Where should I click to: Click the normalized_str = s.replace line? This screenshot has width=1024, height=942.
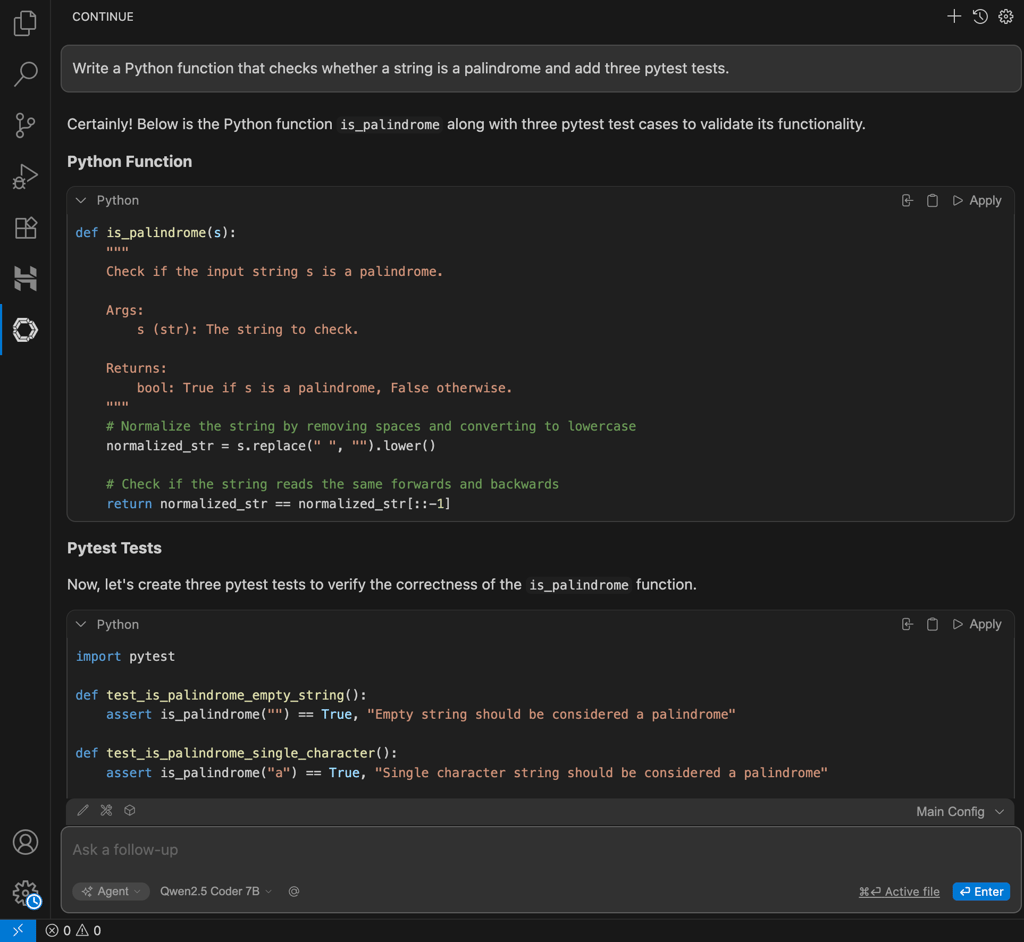[x=270, y=446]
